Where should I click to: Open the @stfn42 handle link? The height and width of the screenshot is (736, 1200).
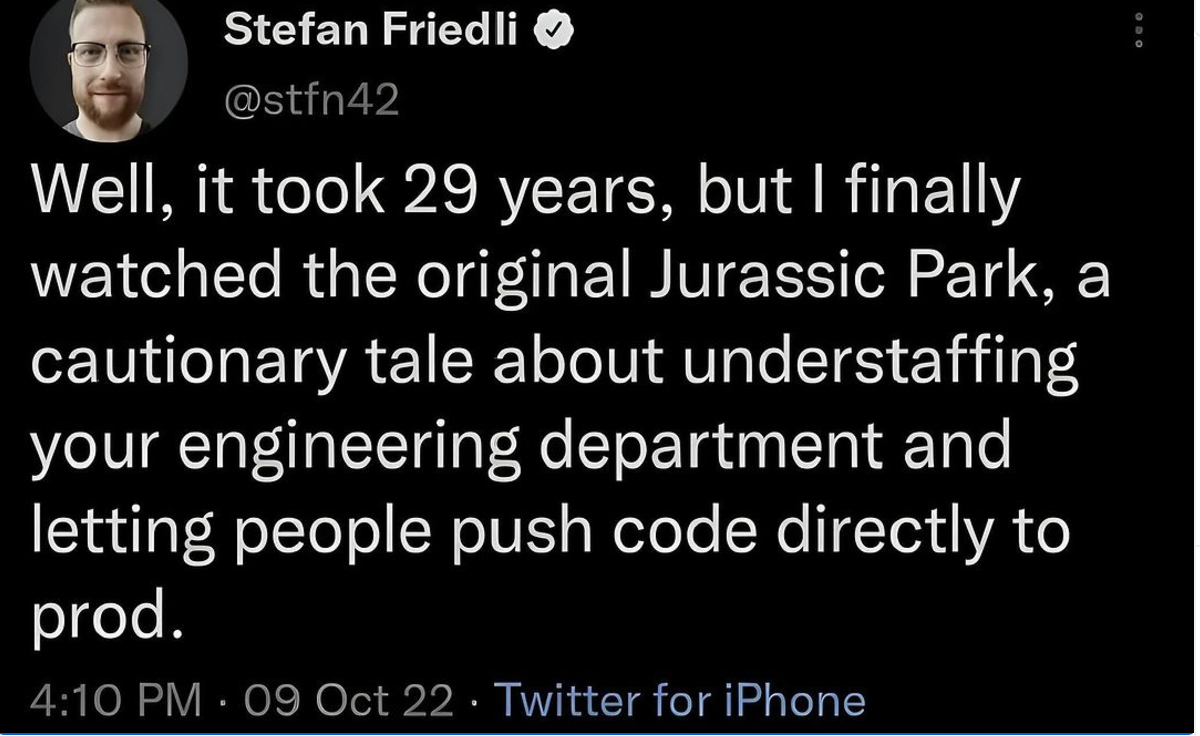coord(312,100)
